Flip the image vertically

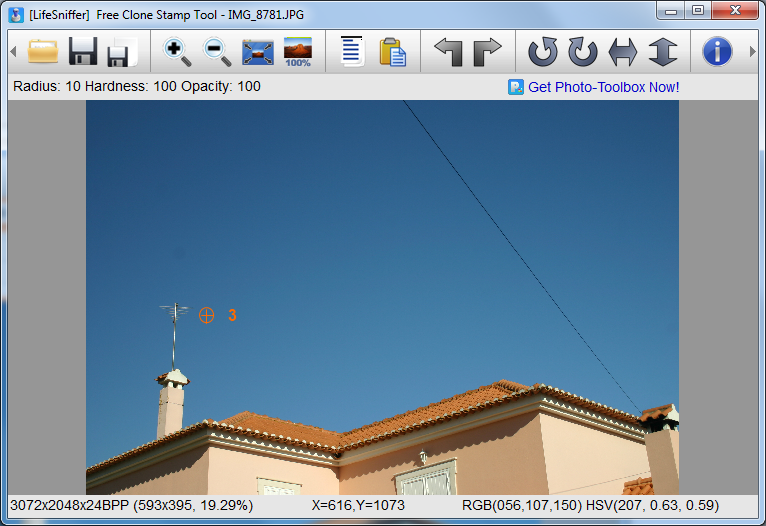coord(663,51)
